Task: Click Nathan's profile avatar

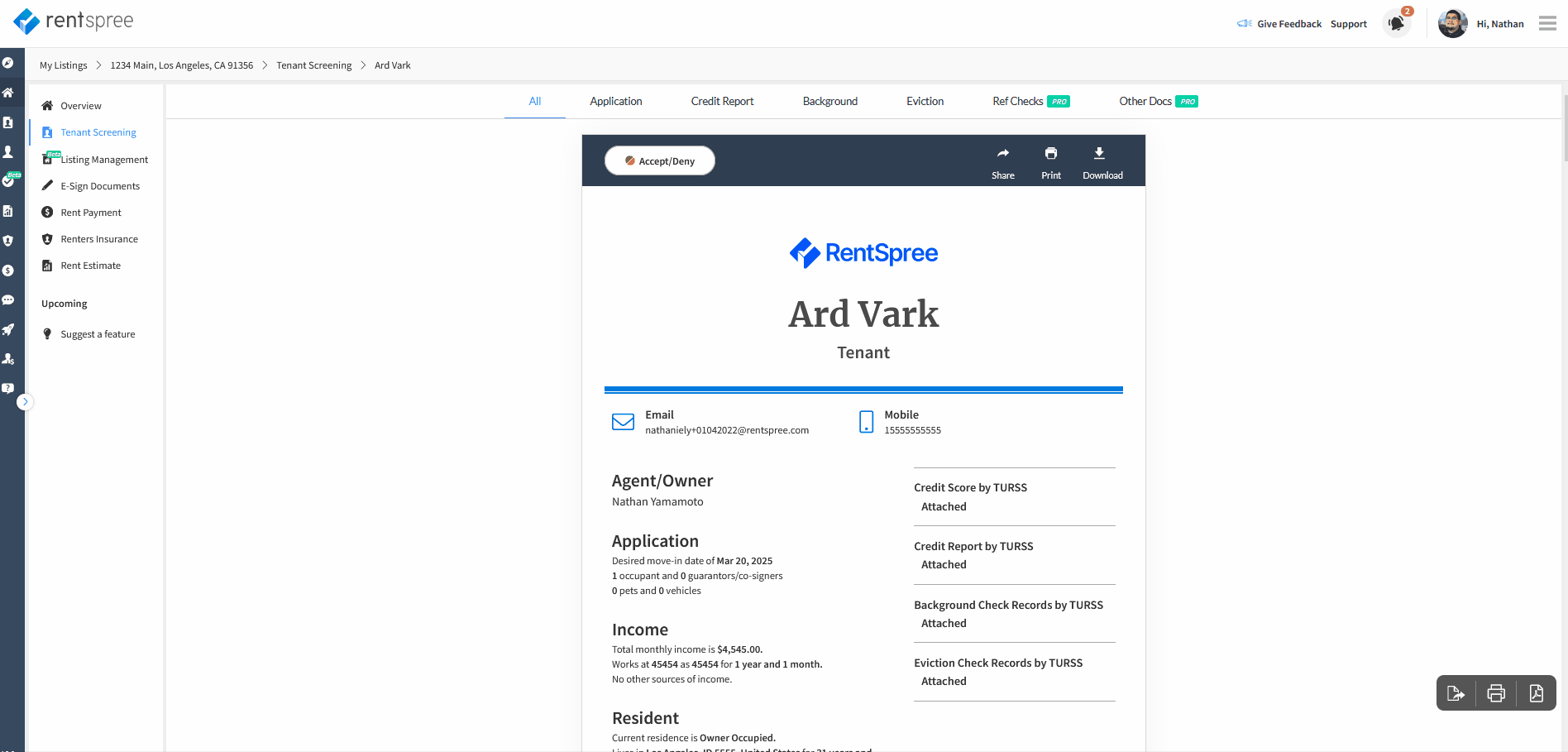Action: [1452, 23]
